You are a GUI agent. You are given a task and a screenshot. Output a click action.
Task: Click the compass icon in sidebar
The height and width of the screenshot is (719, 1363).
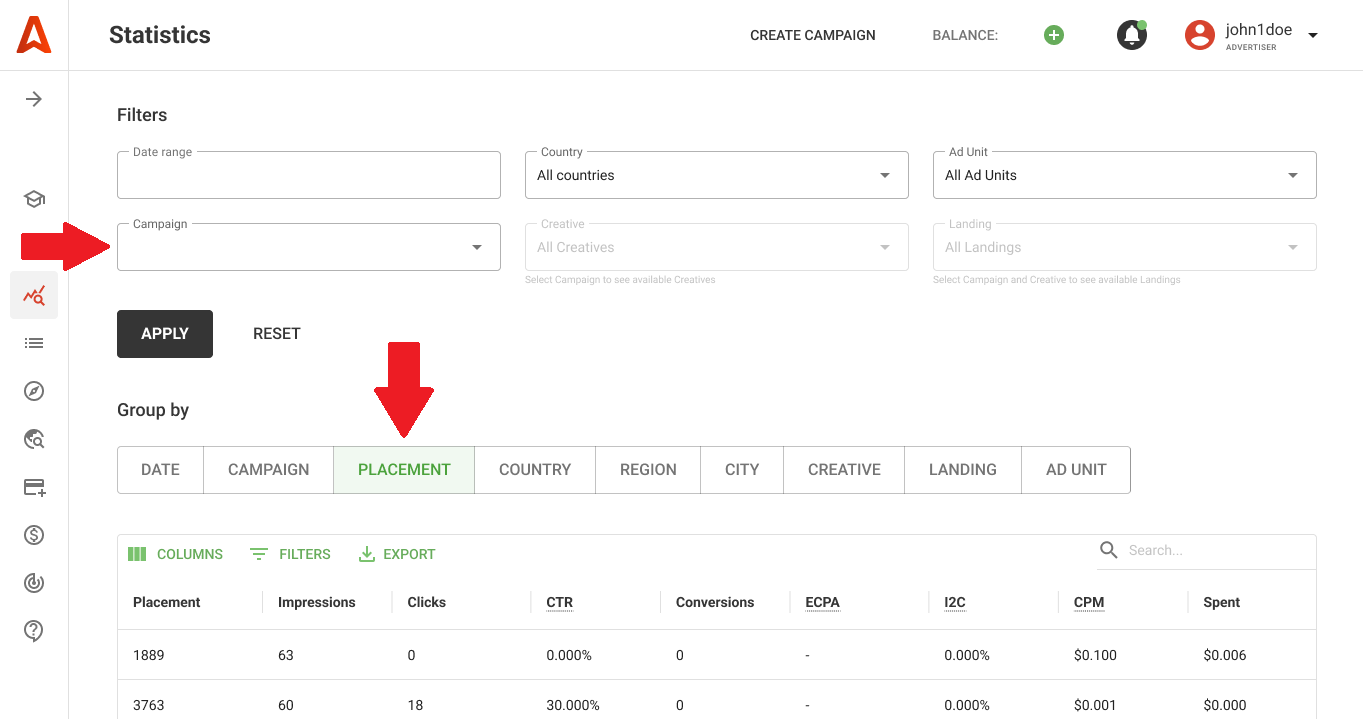[34, 391]
